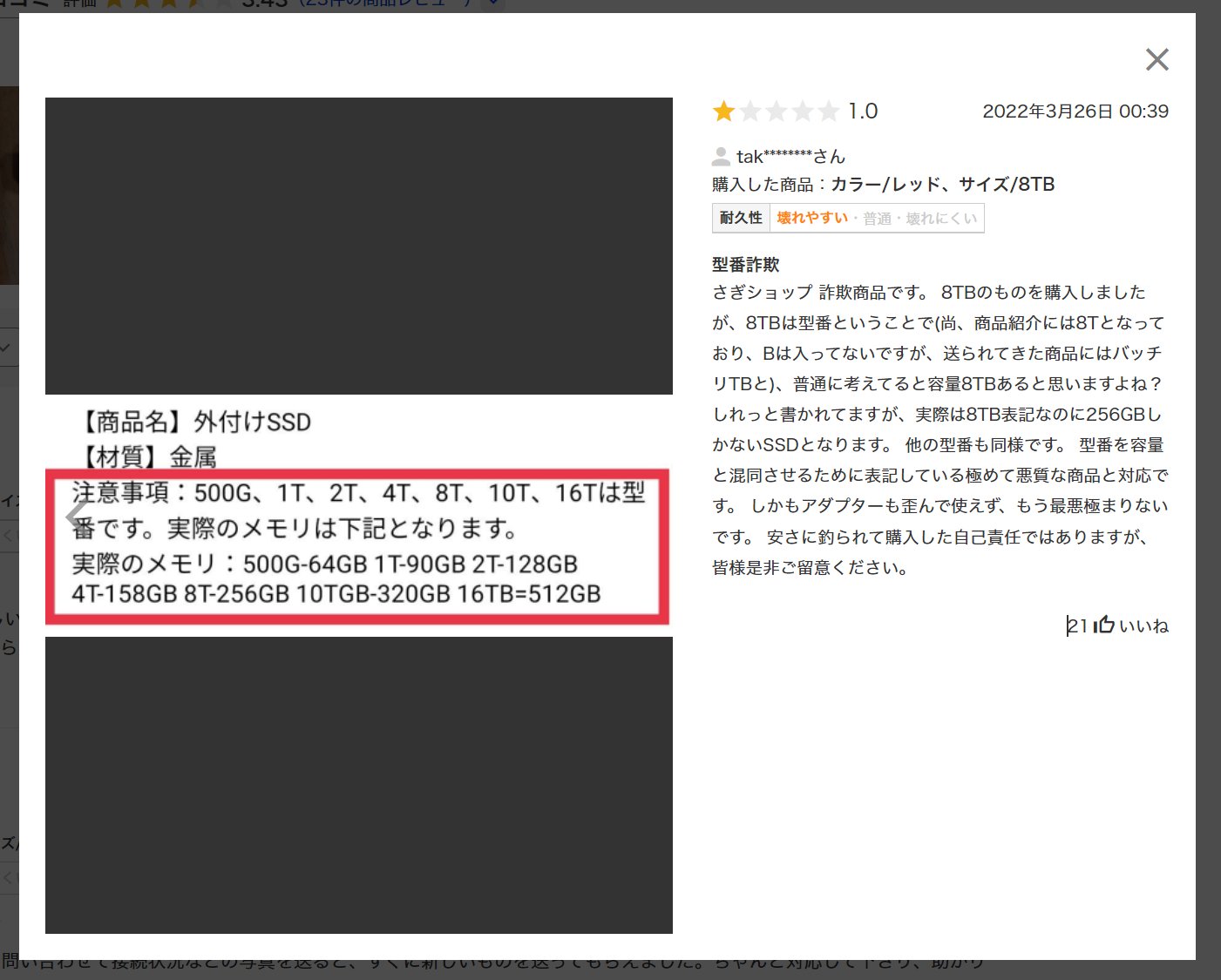This screenshot has width=1221, height=980.
Task: Open the review photo of product description
Action: [359, 516]
